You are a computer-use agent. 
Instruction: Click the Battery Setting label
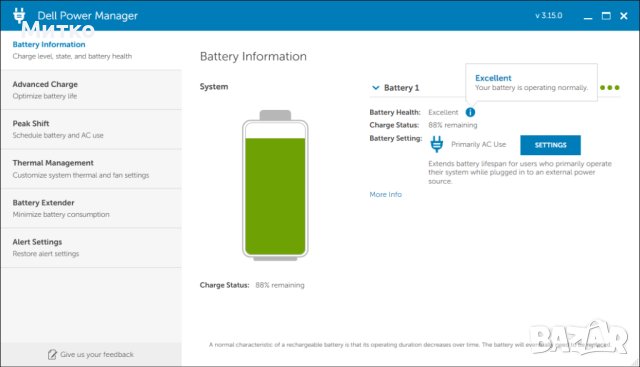point(396,138)
